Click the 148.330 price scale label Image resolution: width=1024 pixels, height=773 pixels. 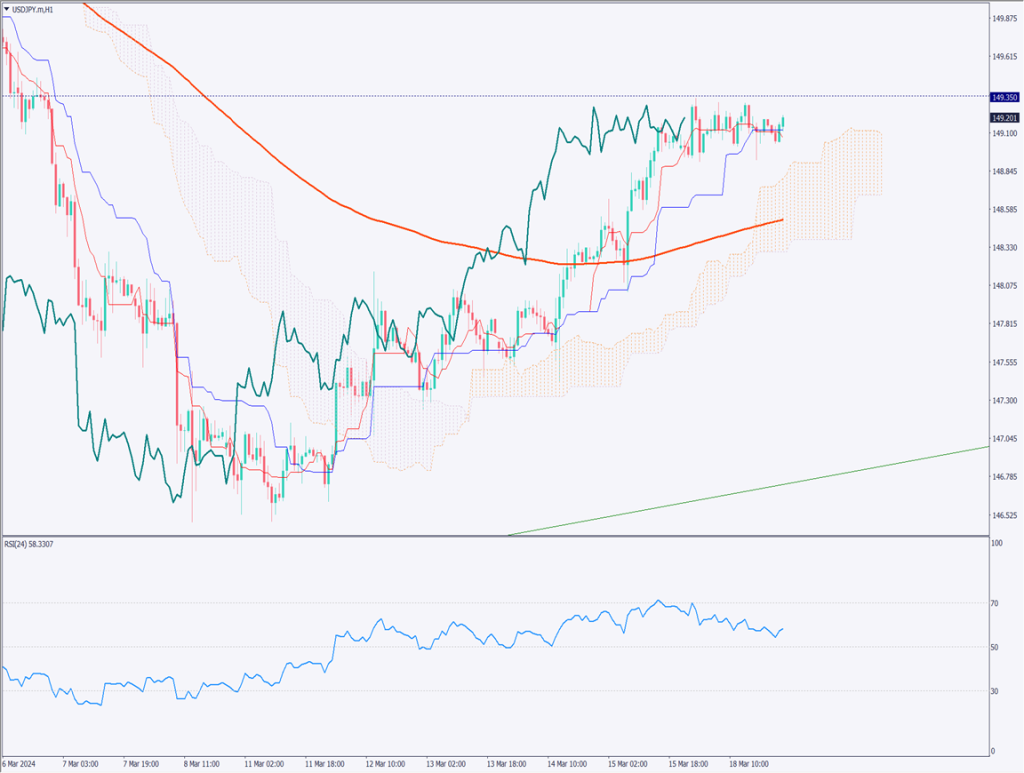(1004, 248)
